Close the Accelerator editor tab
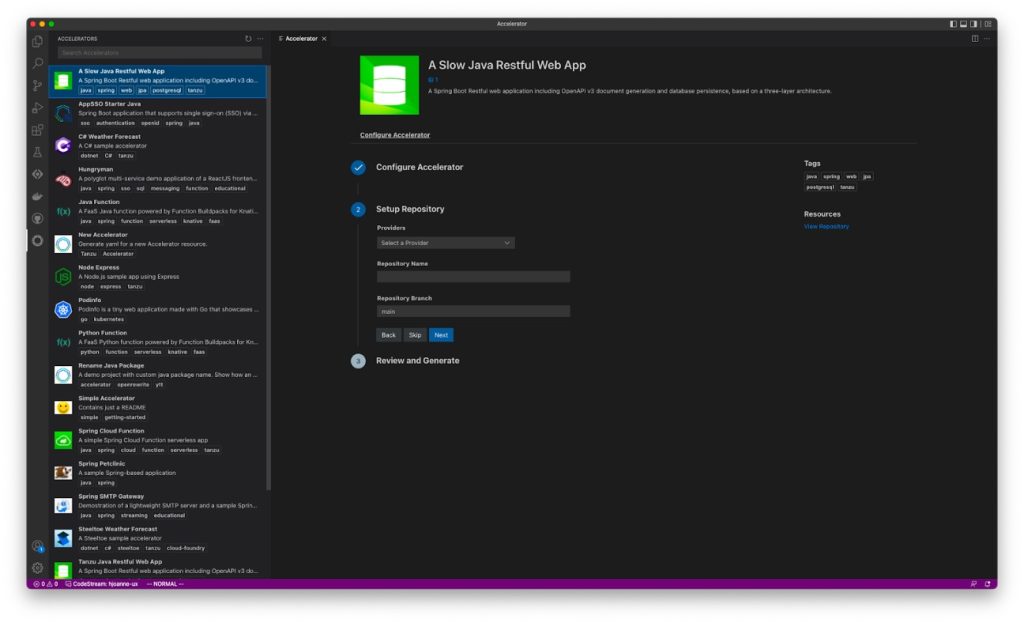Screen dimensions: 1024x623 click(324, 39)
